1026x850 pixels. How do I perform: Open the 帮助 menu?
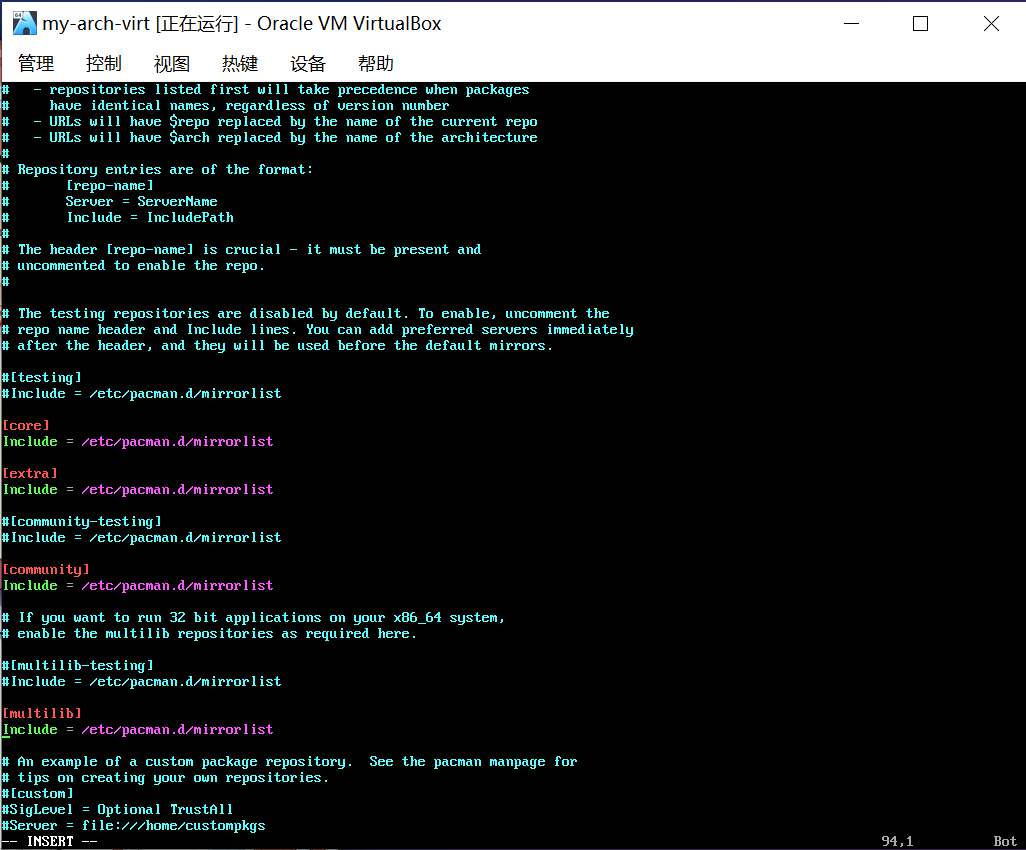[376, 64]
